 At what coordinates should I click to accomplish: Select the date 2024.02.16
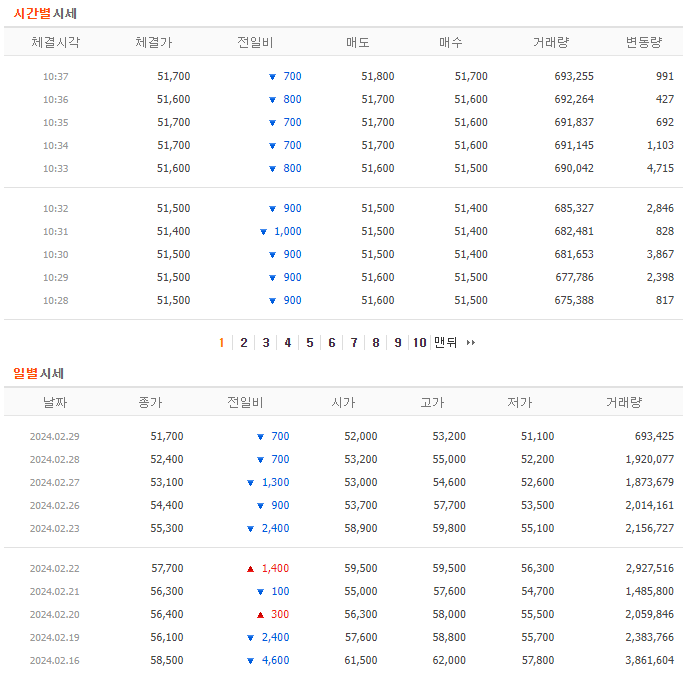coord(54,661)
